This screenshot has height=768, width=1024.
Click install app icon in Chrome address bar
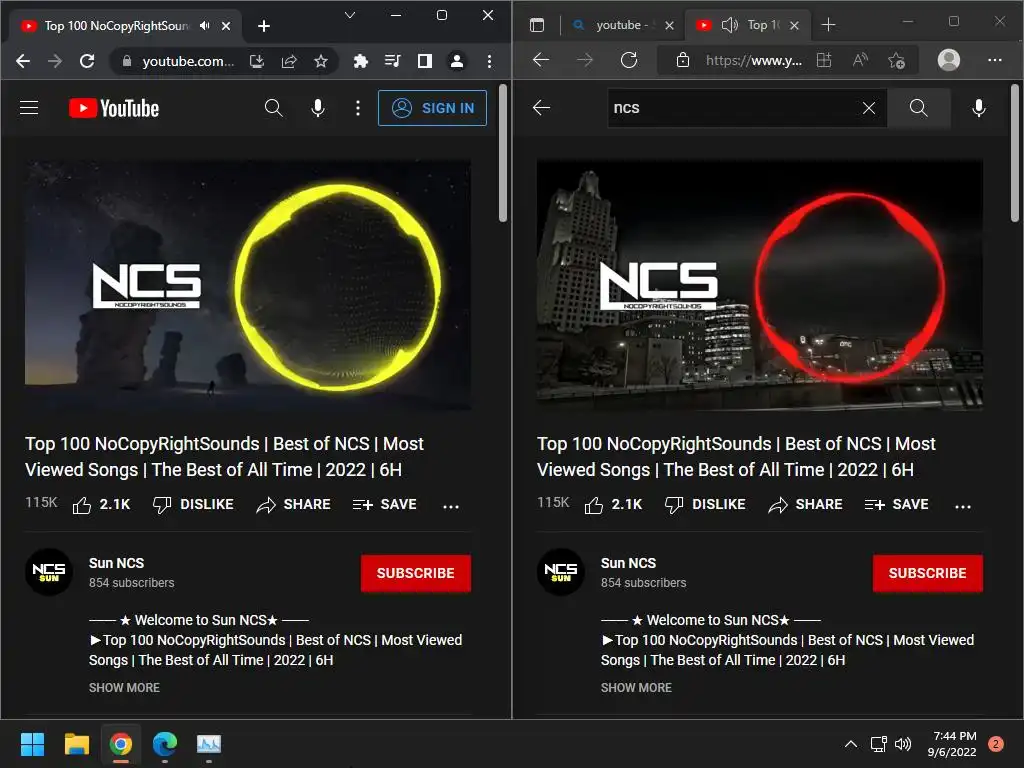257,61
